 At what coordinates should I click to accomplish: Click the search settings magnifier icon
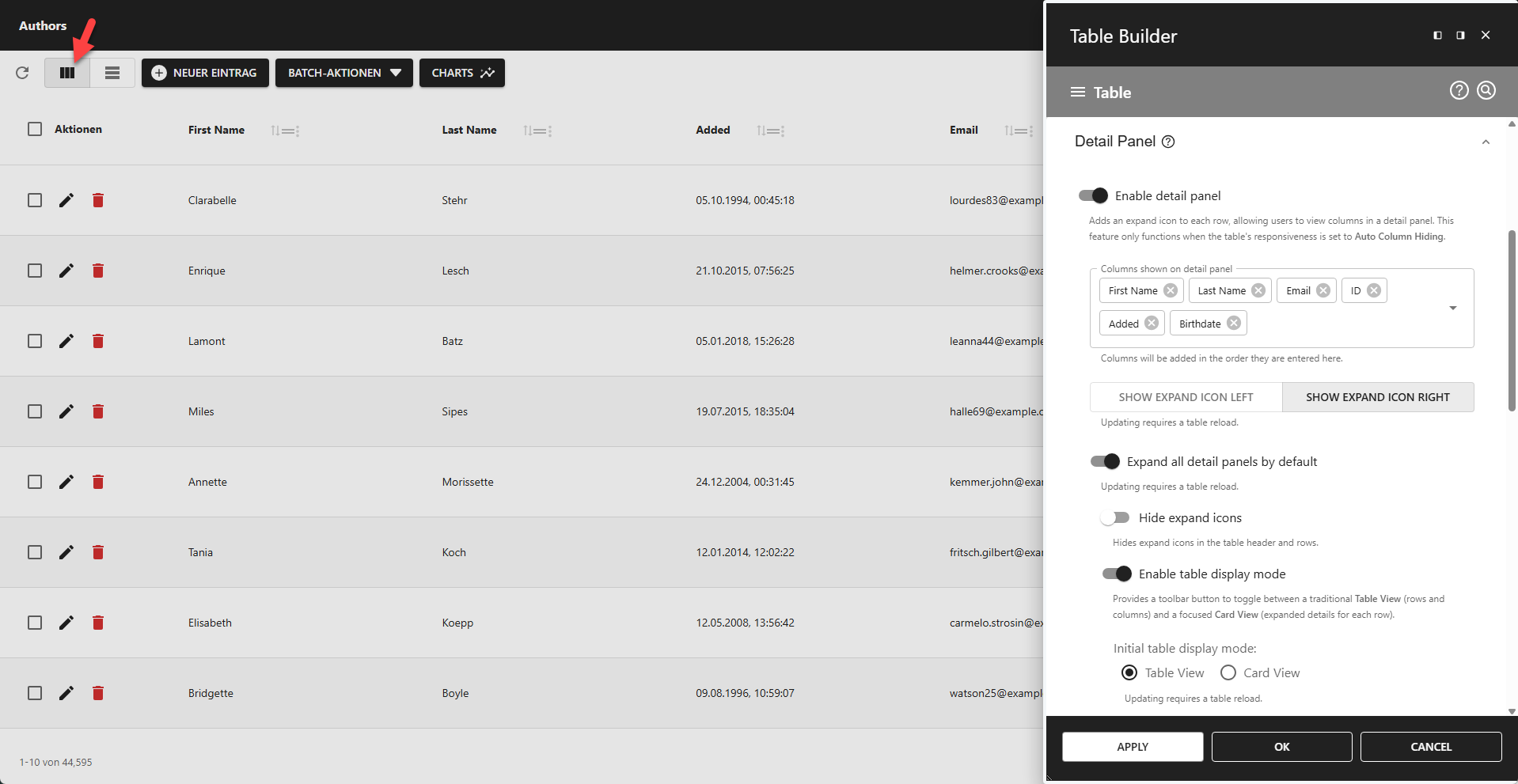[x=1486, y=89]
